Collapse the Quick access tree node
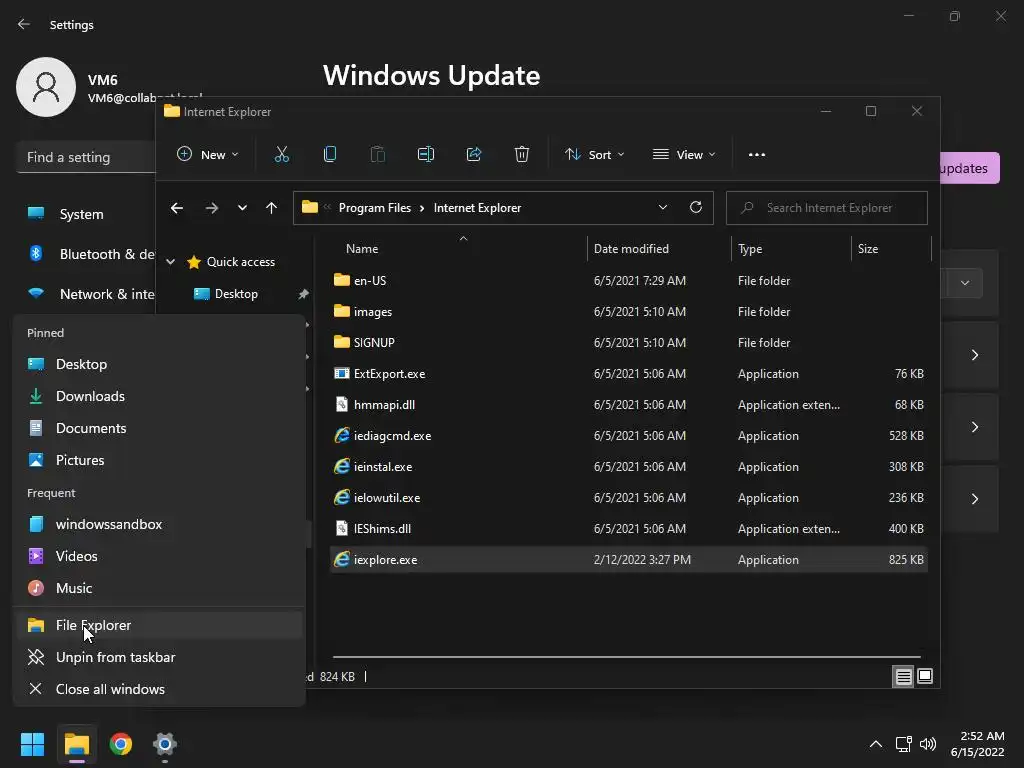The image size is (1024, 768). pyautogui.click(x=170, y=262)
